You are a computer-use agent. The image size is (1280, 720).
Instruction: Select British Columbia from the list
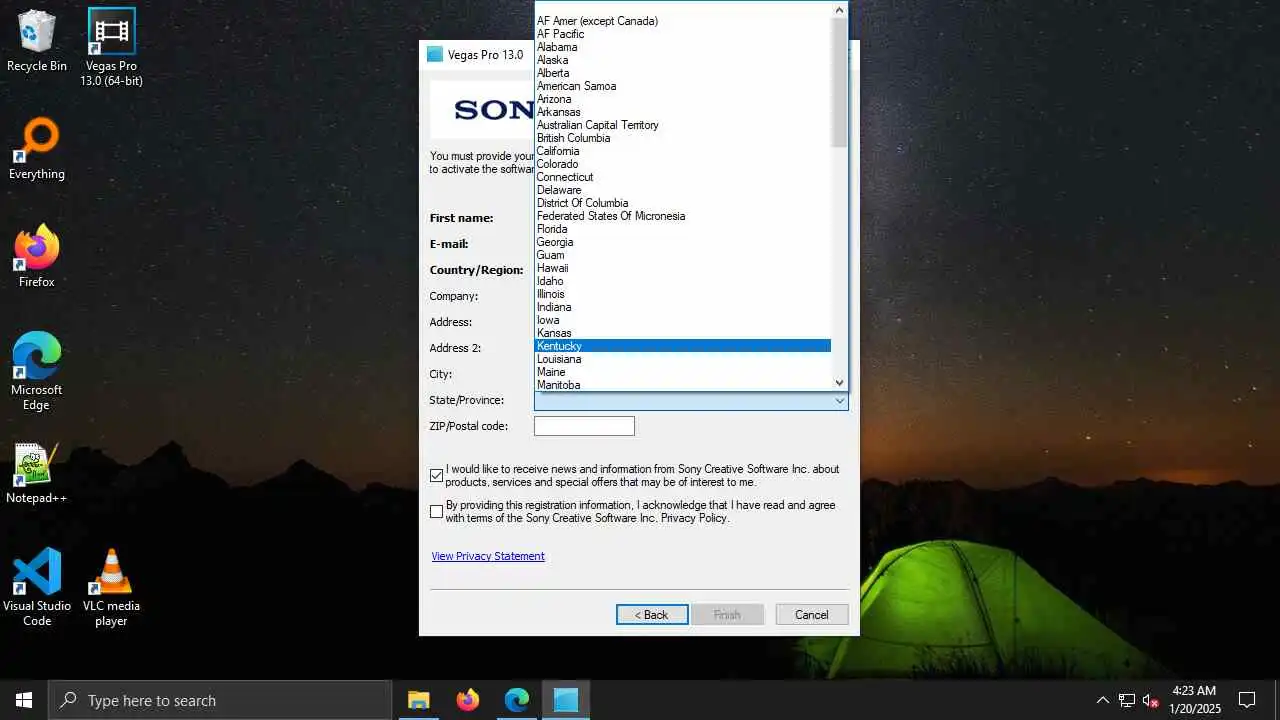click(x=683, y=138)
